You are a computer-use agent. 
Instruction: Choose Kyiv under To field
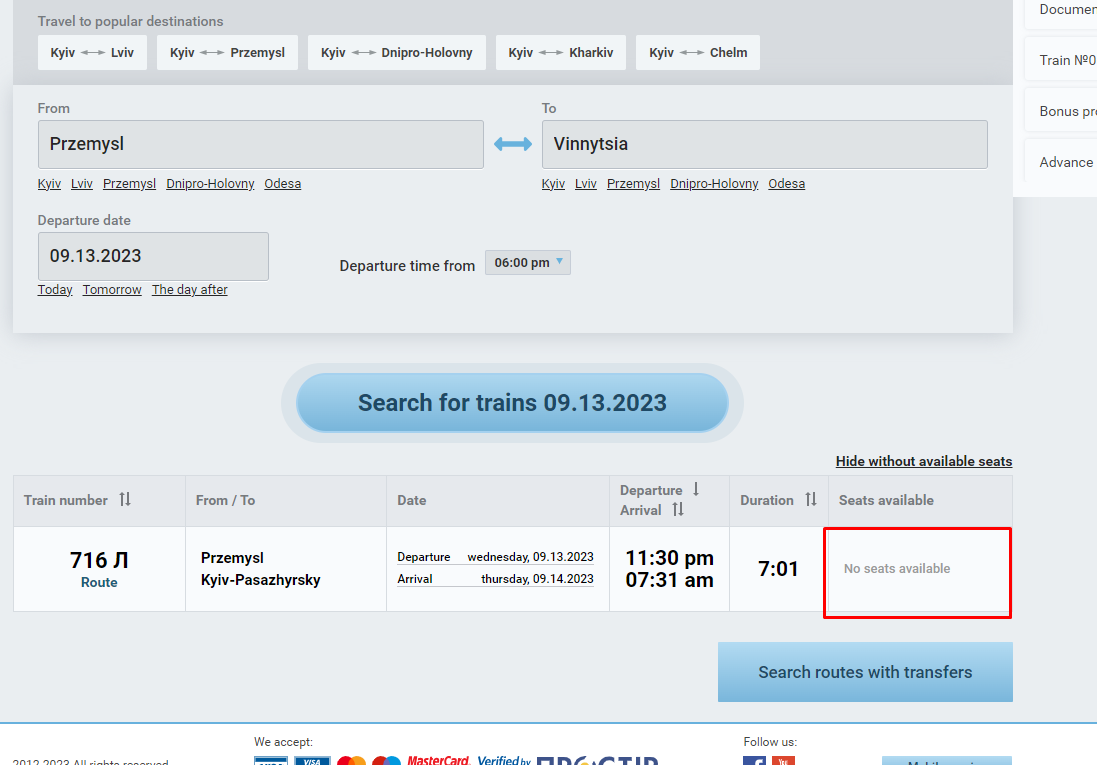[553, 184]
